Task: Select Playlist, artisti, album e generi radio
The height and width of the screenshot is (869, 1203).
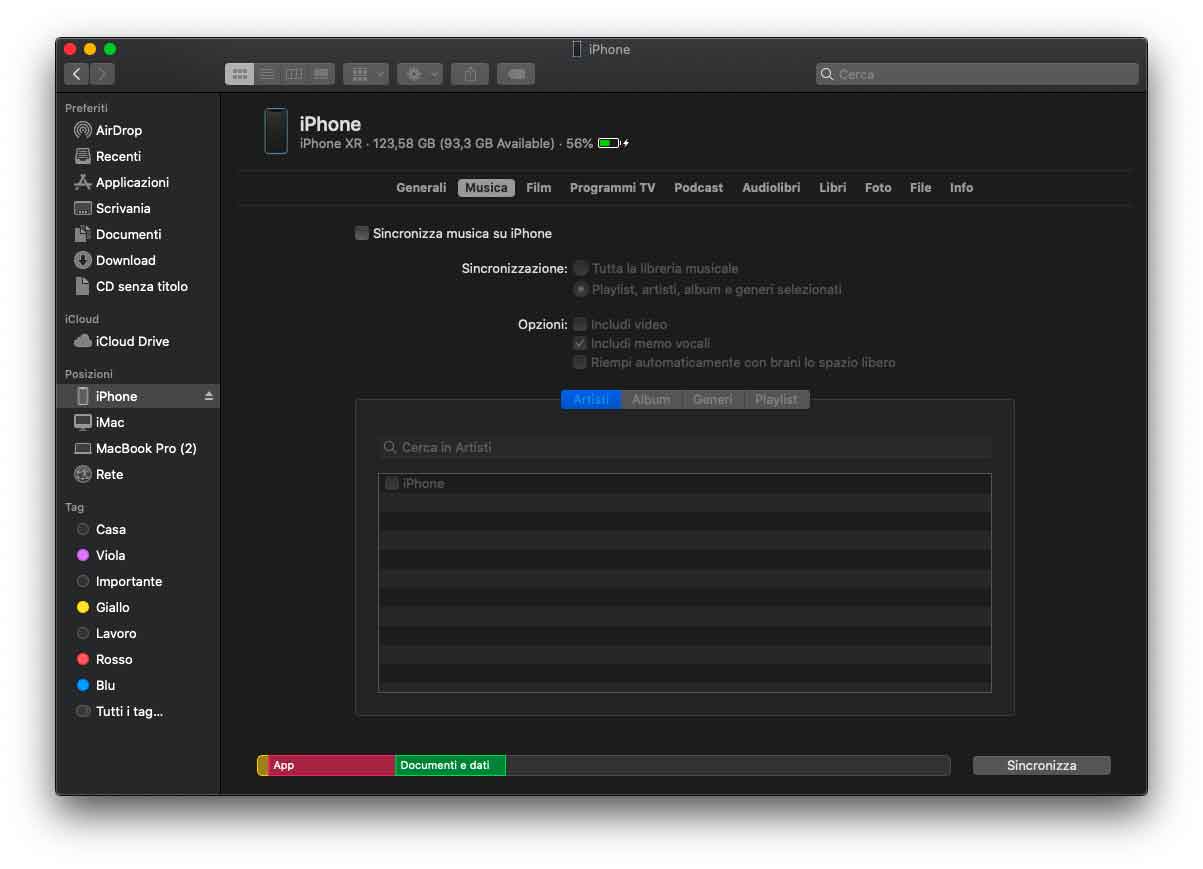Action: 581,289
